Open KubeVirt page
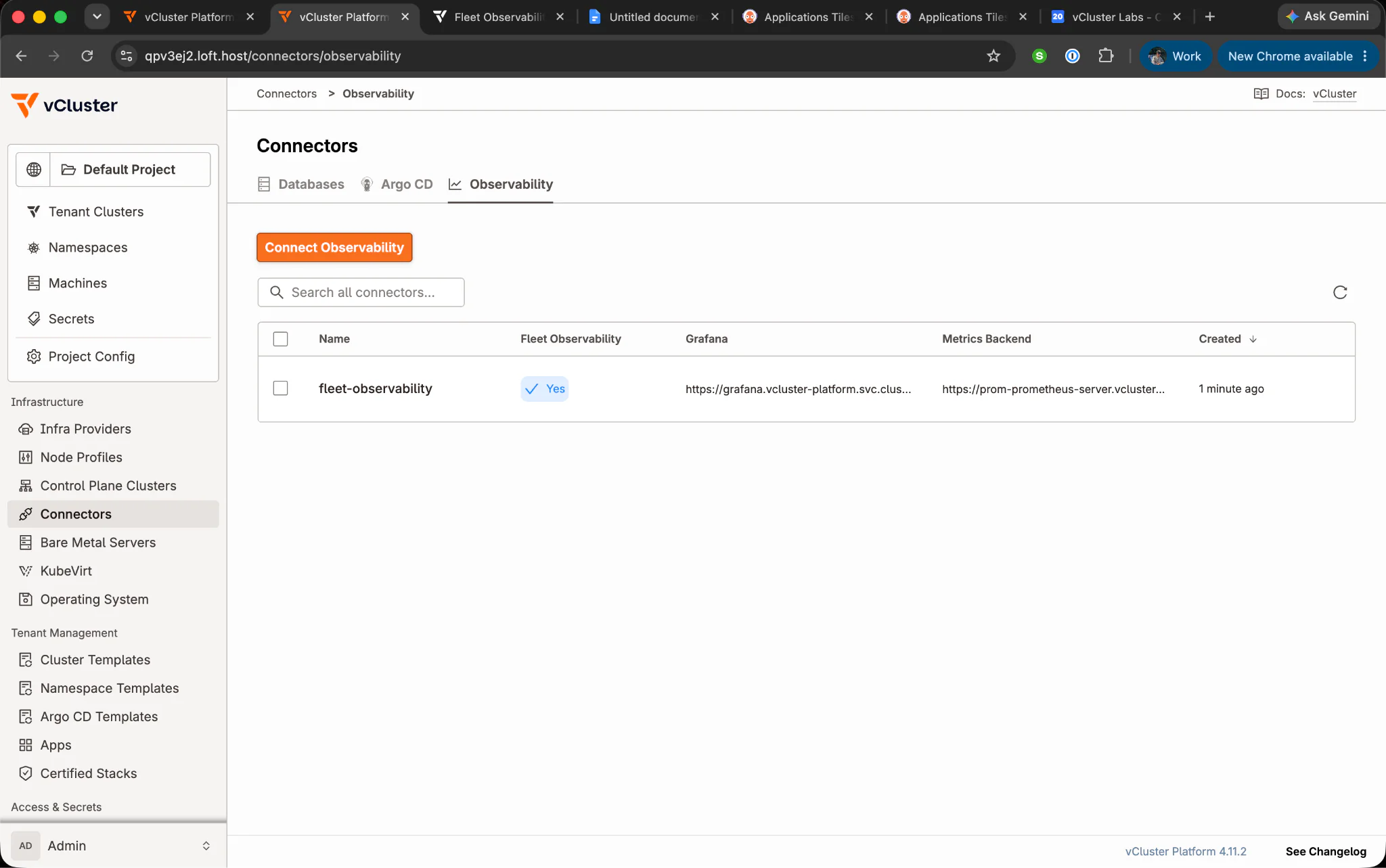This screenshot has width=1386, height=868. click(x=66, y=571)
